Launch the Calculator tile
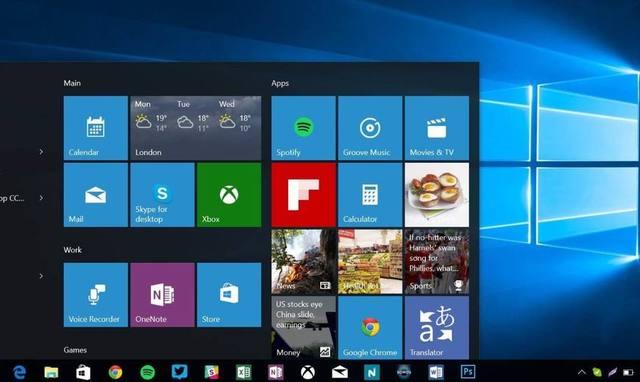 click(370, 195)
